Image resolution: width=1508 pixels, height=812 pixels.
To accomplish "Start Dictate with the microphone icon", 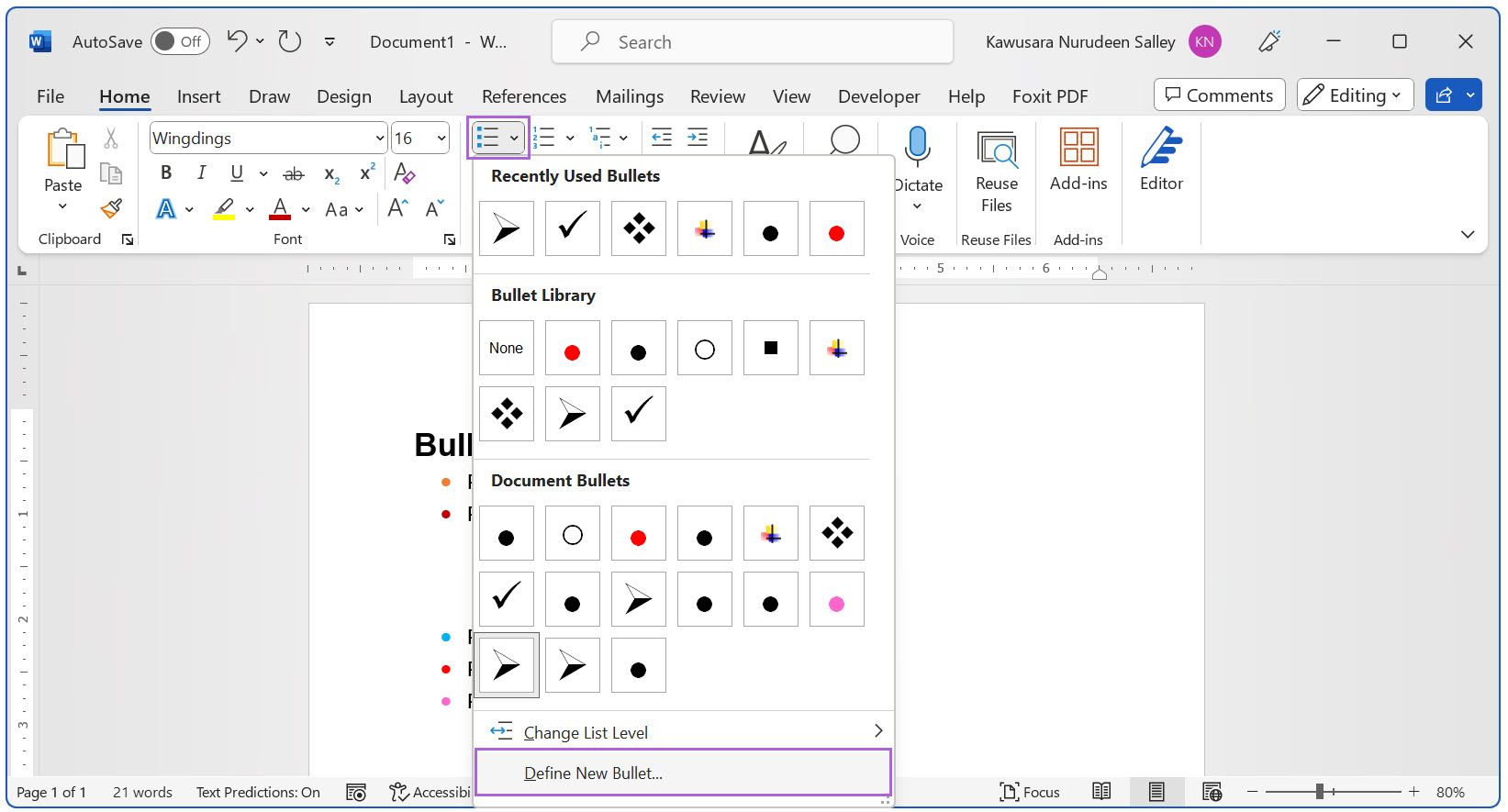I will [917, 146].
